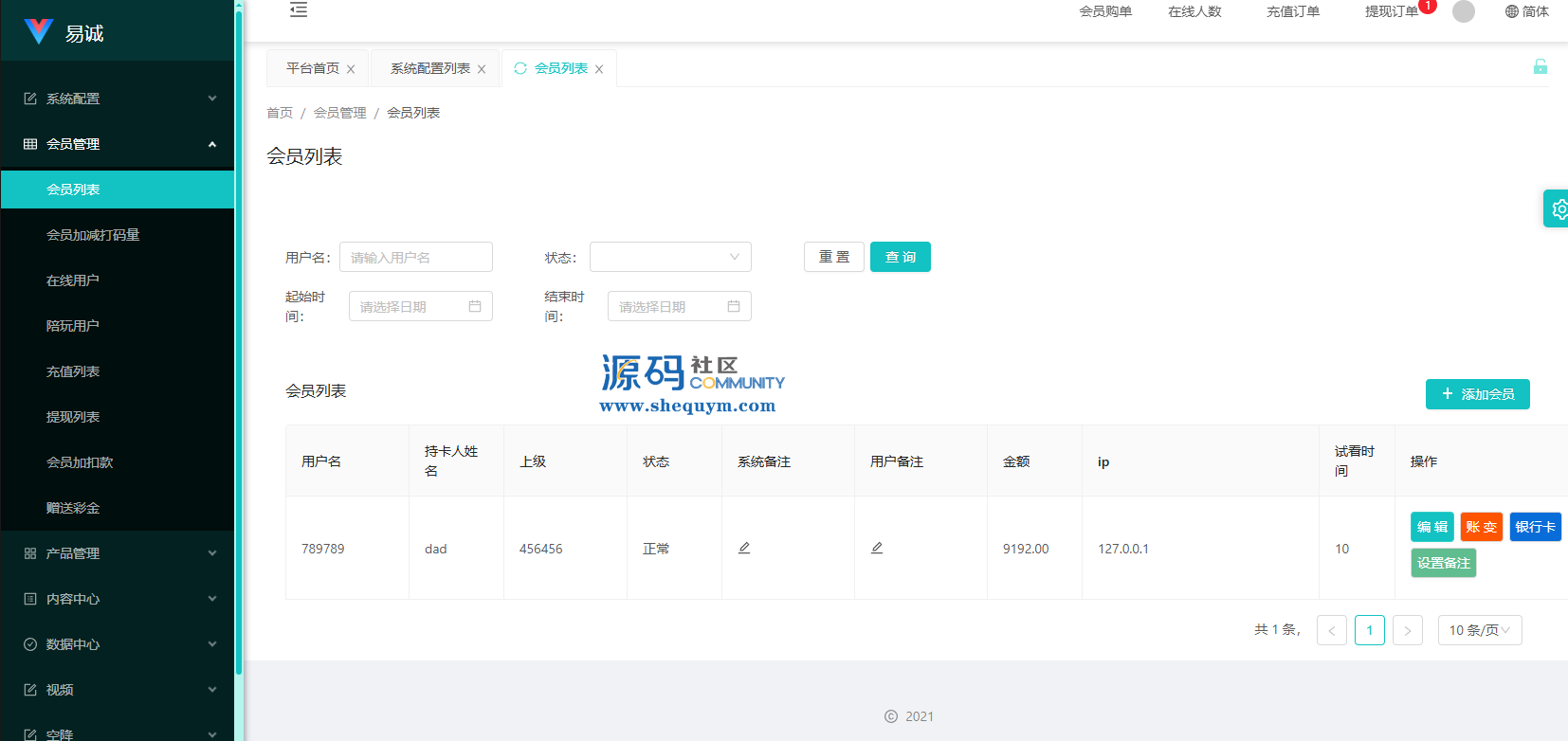The height and width of the screenshot is (741, 1568).
Task: Open the user avatar in the header
Action: pos(1464,11)
